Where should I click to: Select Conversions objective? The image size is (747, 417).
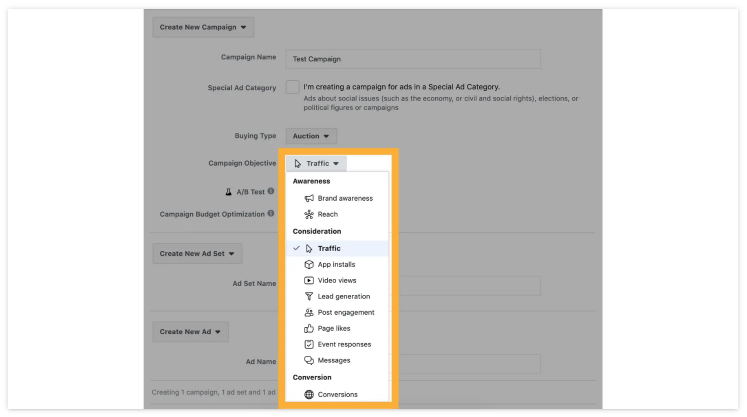tap(337, 395)
